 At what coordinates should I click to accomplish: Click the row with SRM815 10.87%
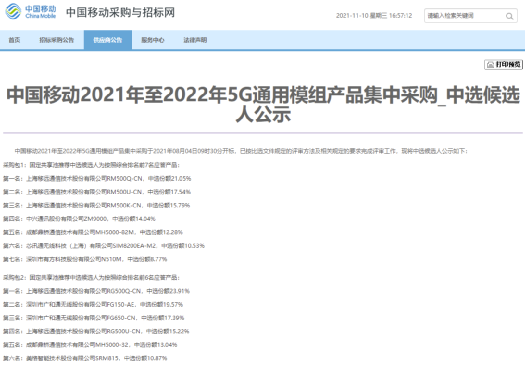[x=85, y=358]
